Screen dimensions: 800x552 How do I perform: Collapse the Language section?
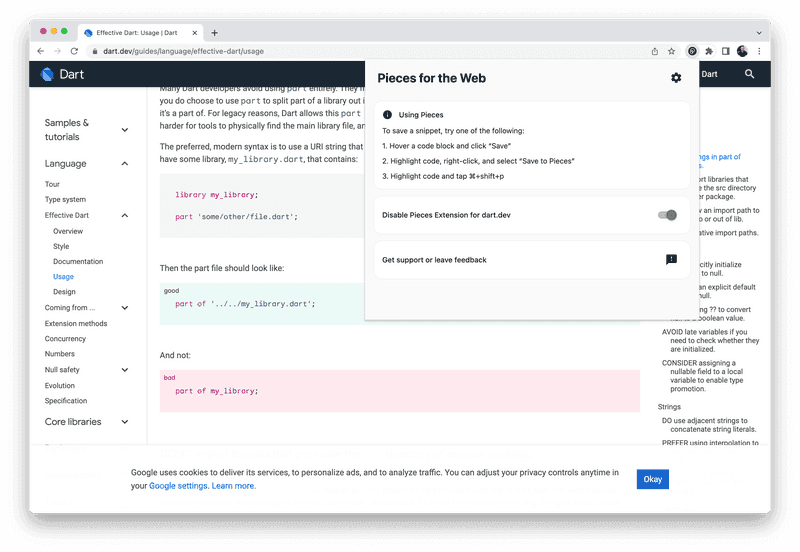pos(124,164)
